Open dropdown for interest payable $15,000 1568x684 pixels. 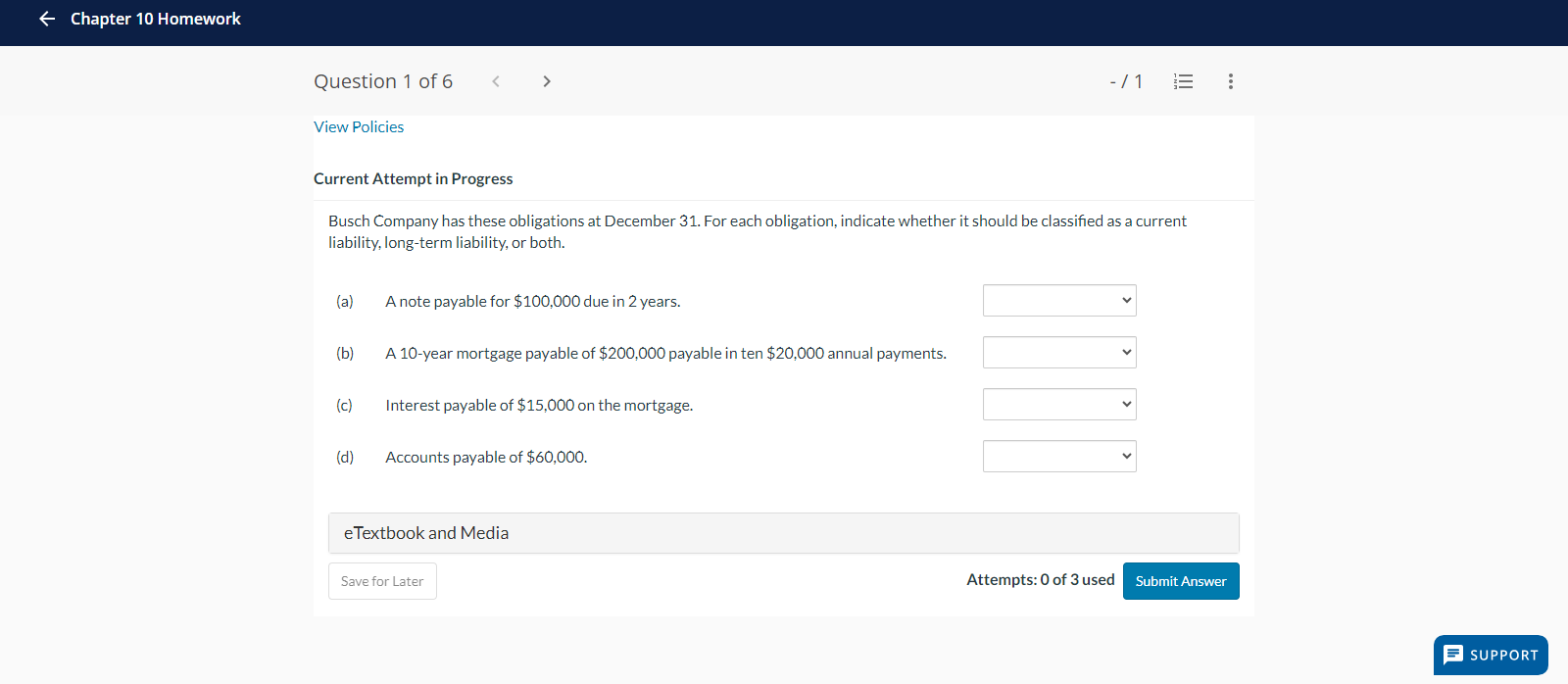(1059, 405)
